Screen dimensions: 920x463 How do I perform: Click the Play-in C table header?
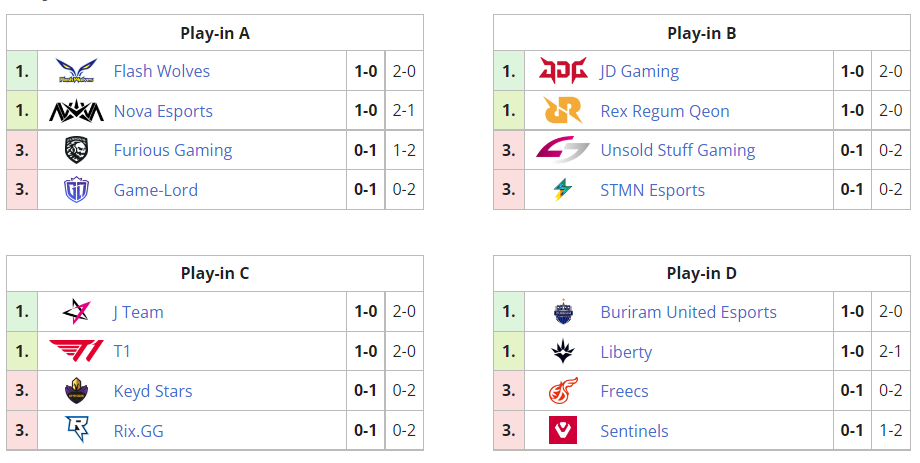tap(215, 273)
